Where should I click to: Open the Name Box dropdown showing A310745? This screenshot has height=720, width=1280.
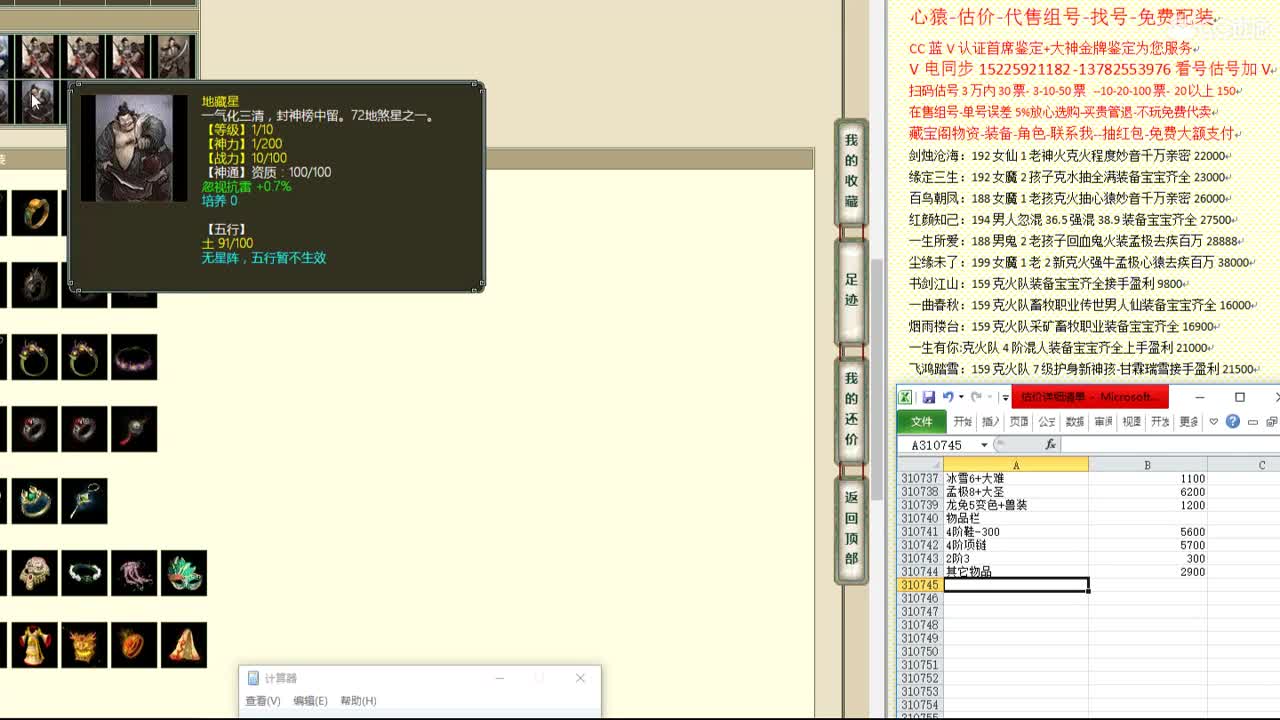983,444
